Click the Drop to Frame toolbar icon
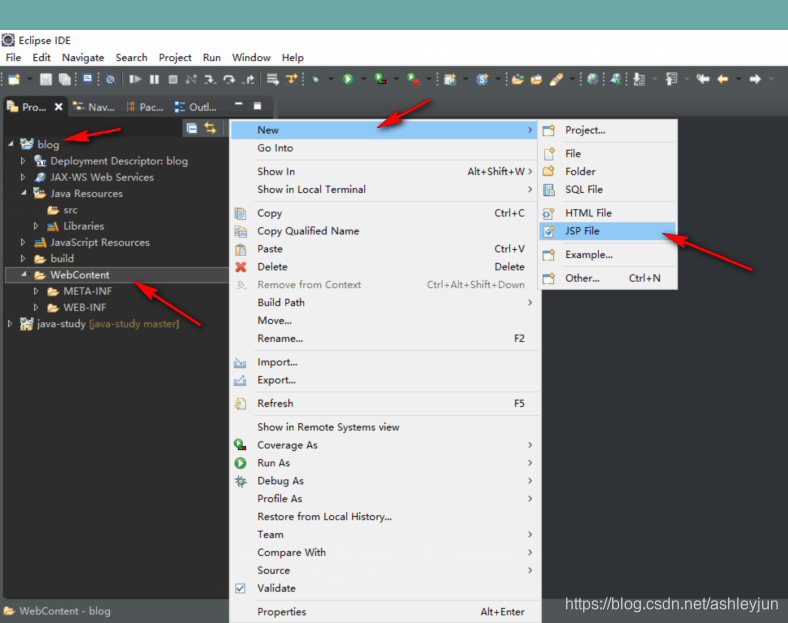The image size is (788, 623). pyautogui.click(x=272, y=79)
